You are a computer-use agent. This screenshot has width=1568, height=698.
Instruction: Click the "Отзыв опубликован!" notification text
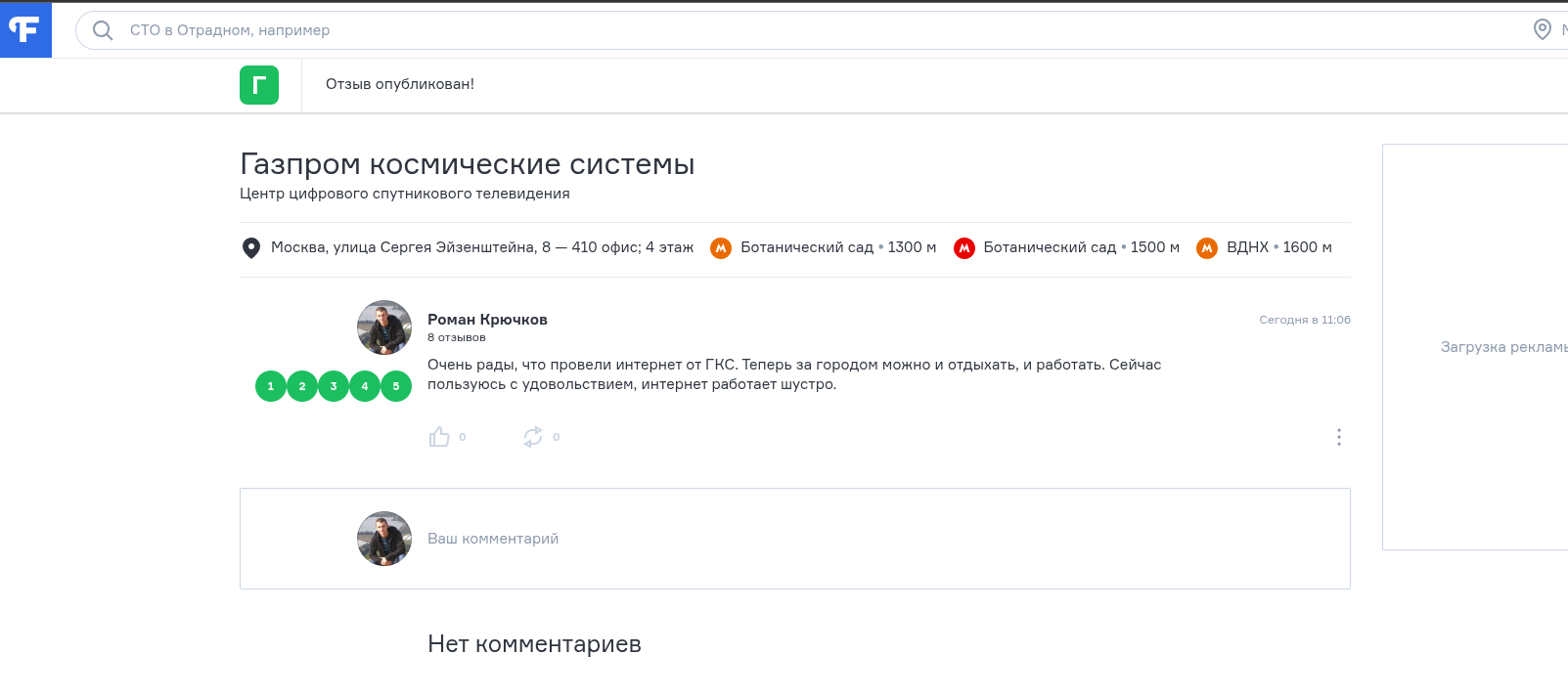pos(400,84)
